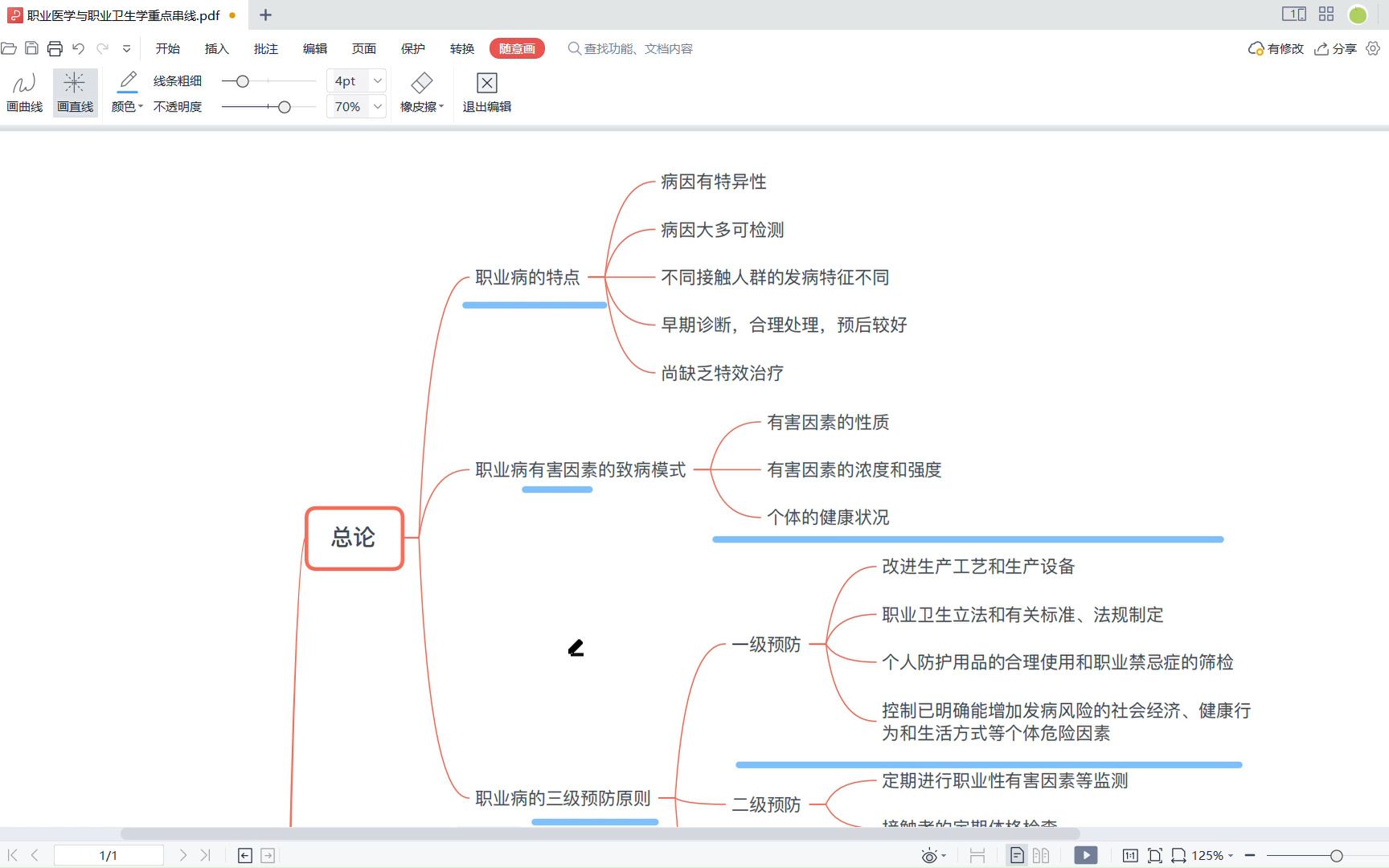Screen dimensions: 1389x868
Task: Select the 画曲线 (draw curve) tool
Action: (24, 92)
